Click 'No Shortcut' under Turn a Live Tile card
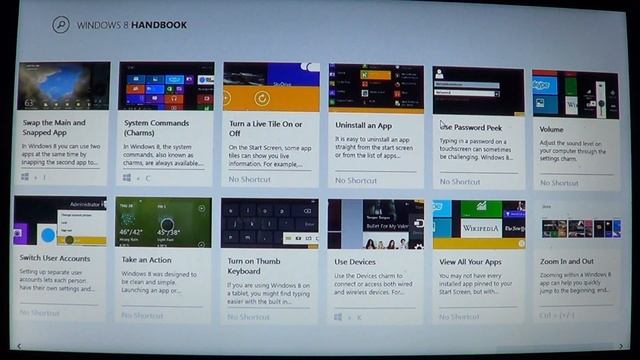The height and width of the screenshot is (360, 640). pos(249,179)
